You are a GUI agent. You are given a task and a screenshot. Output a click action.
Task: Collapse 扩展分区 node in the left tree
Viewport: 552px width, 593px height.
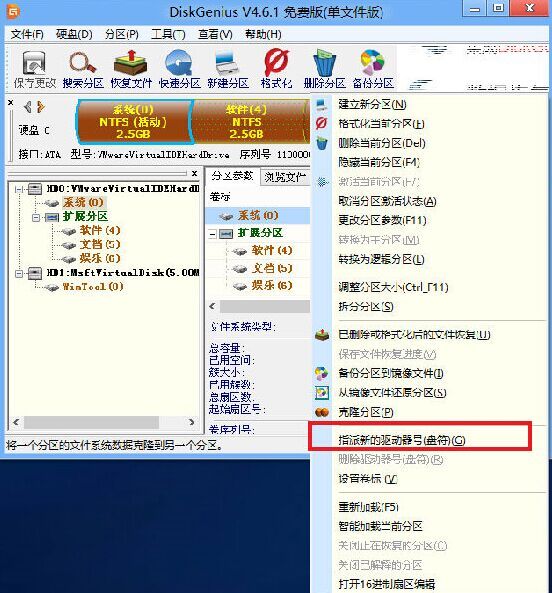click(x=36, y=217)
